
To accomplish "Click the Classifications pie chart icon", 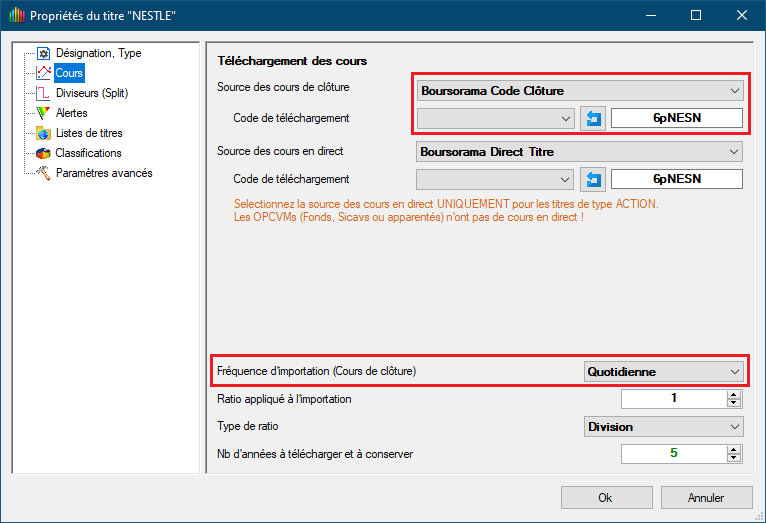I will [43, 153].
